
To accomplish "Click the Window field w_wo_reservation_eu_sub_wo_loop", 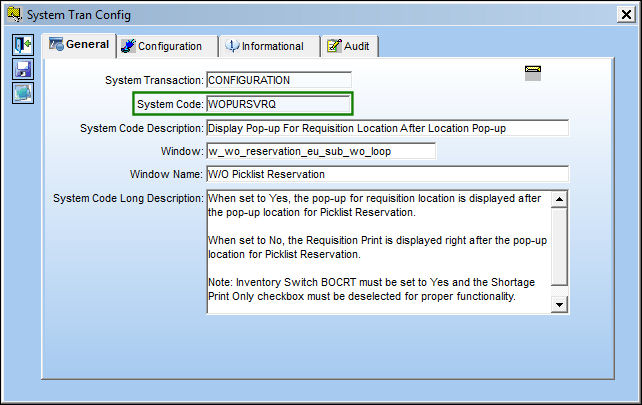I will [x=321, y=151].
